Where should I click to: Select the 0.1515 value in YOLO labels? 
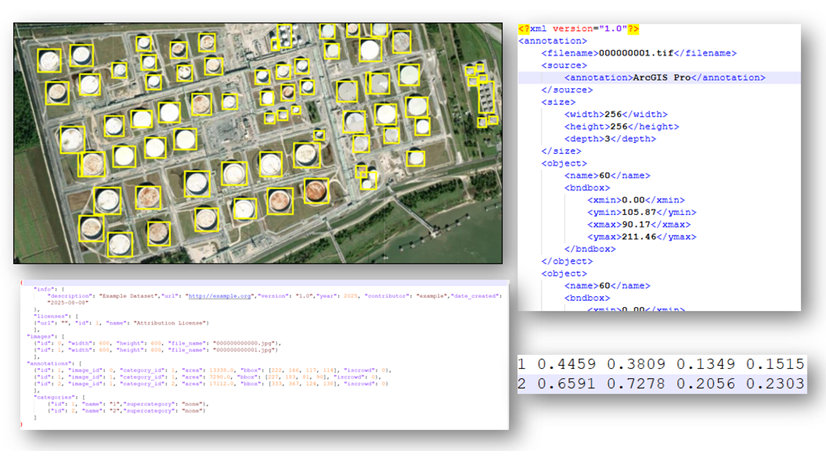pos(775,364)
